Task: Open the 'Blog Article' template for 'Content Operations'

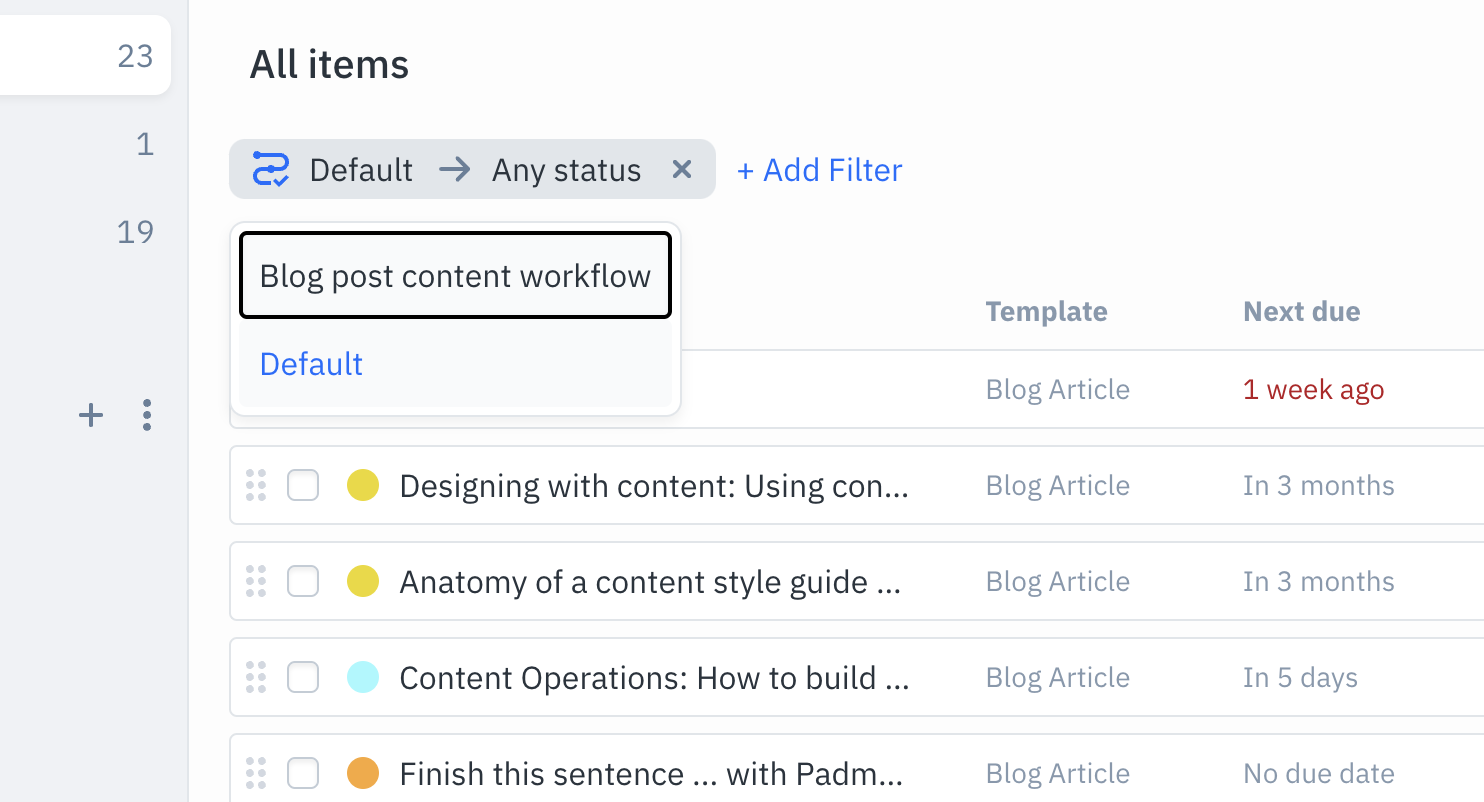Action: (1057, 677)
